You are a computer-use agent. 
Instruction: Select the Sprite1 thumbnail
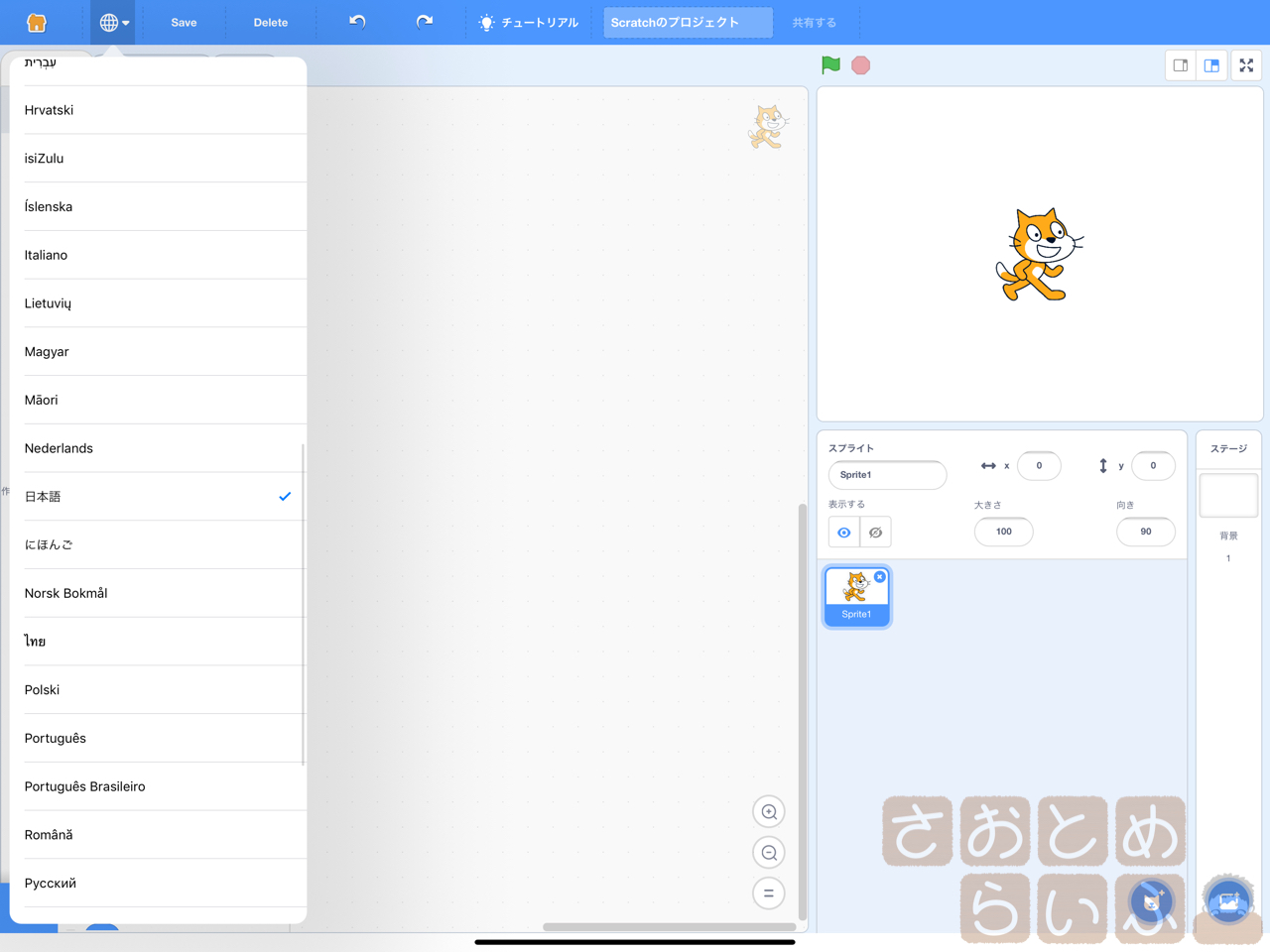[x=857, y=597]
